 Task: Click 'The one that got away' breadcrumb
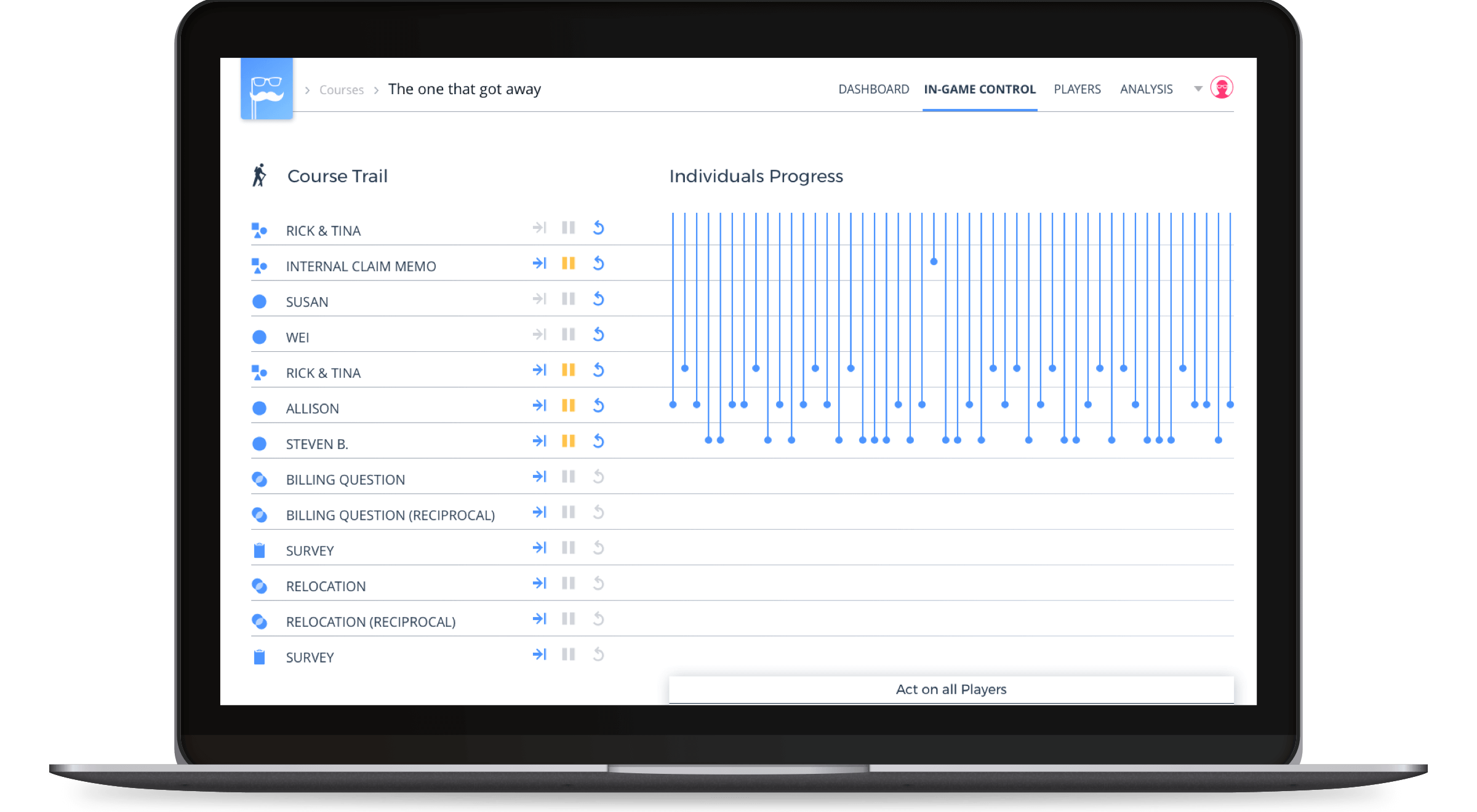point(465,89)
